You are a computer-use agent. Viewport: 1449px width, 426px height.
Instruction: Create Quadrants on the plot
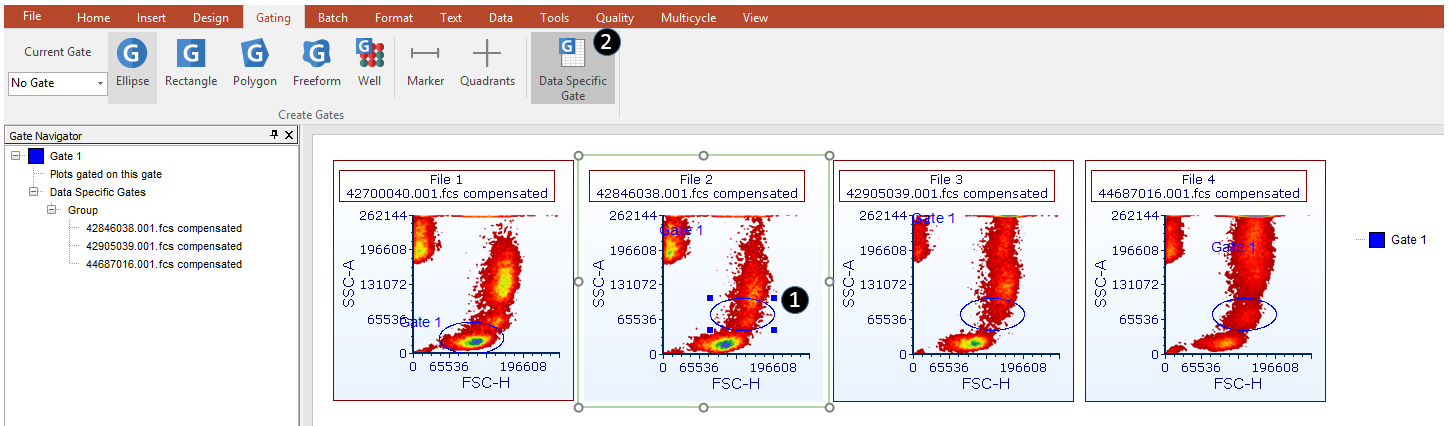click(x=487, y=63)
